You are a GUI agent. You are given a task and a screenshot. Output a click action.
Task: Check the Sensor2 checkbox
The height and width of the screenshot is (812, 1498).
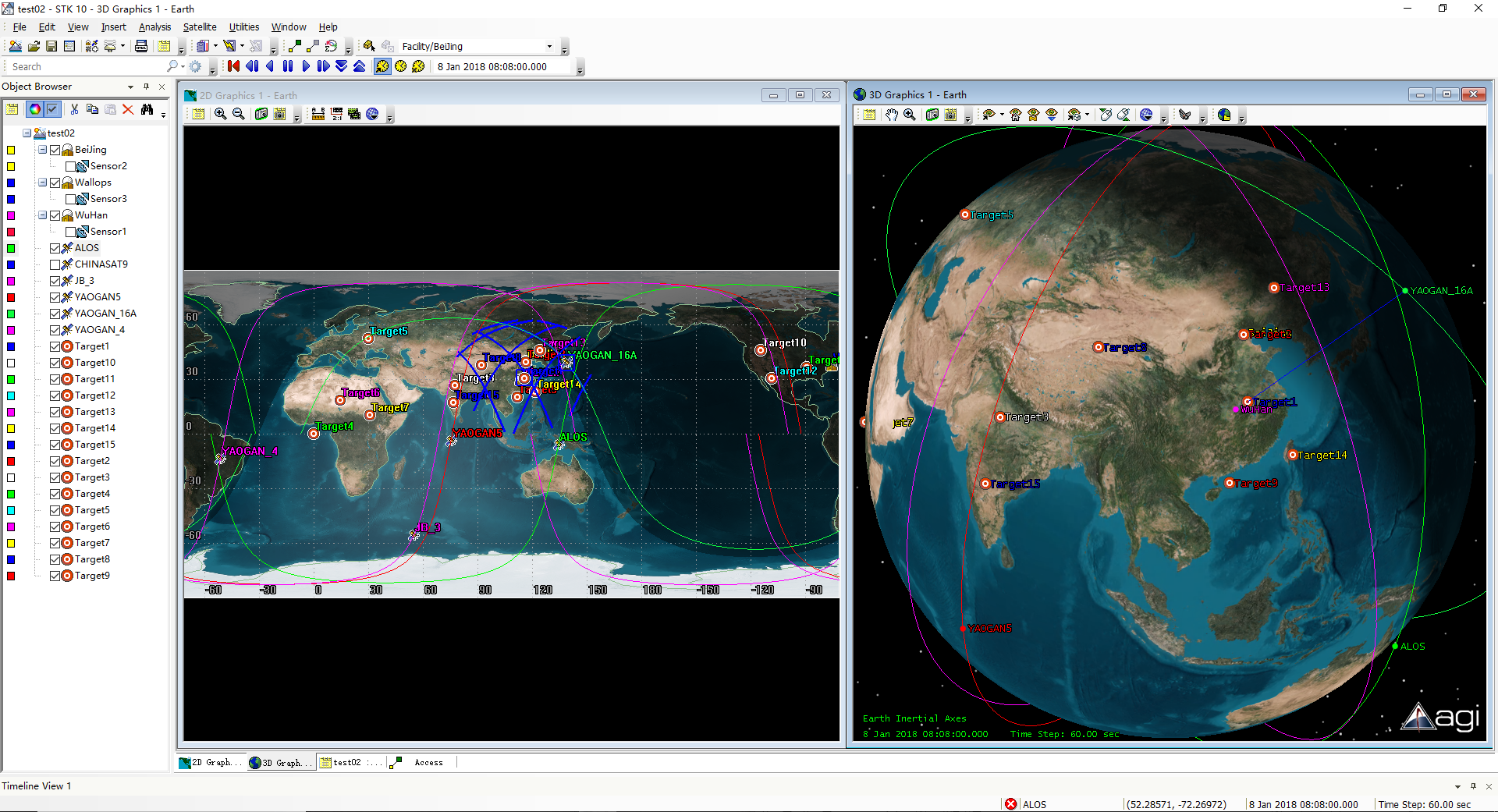(71, 166)
